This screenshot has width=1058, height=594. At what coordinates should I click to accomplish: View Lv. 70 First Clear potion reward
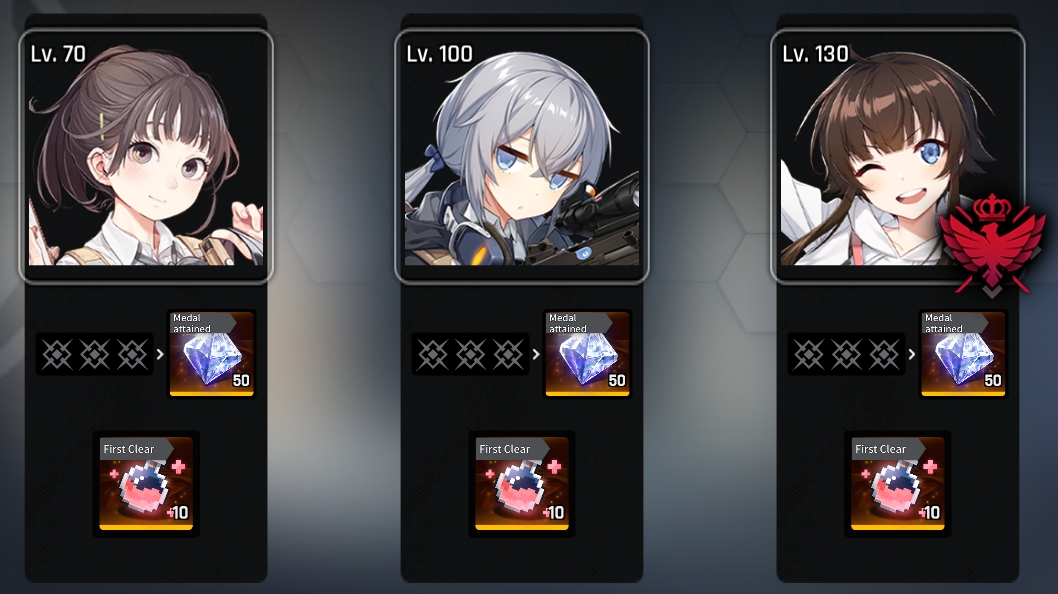pyautogui.click(x=146, y=483)
